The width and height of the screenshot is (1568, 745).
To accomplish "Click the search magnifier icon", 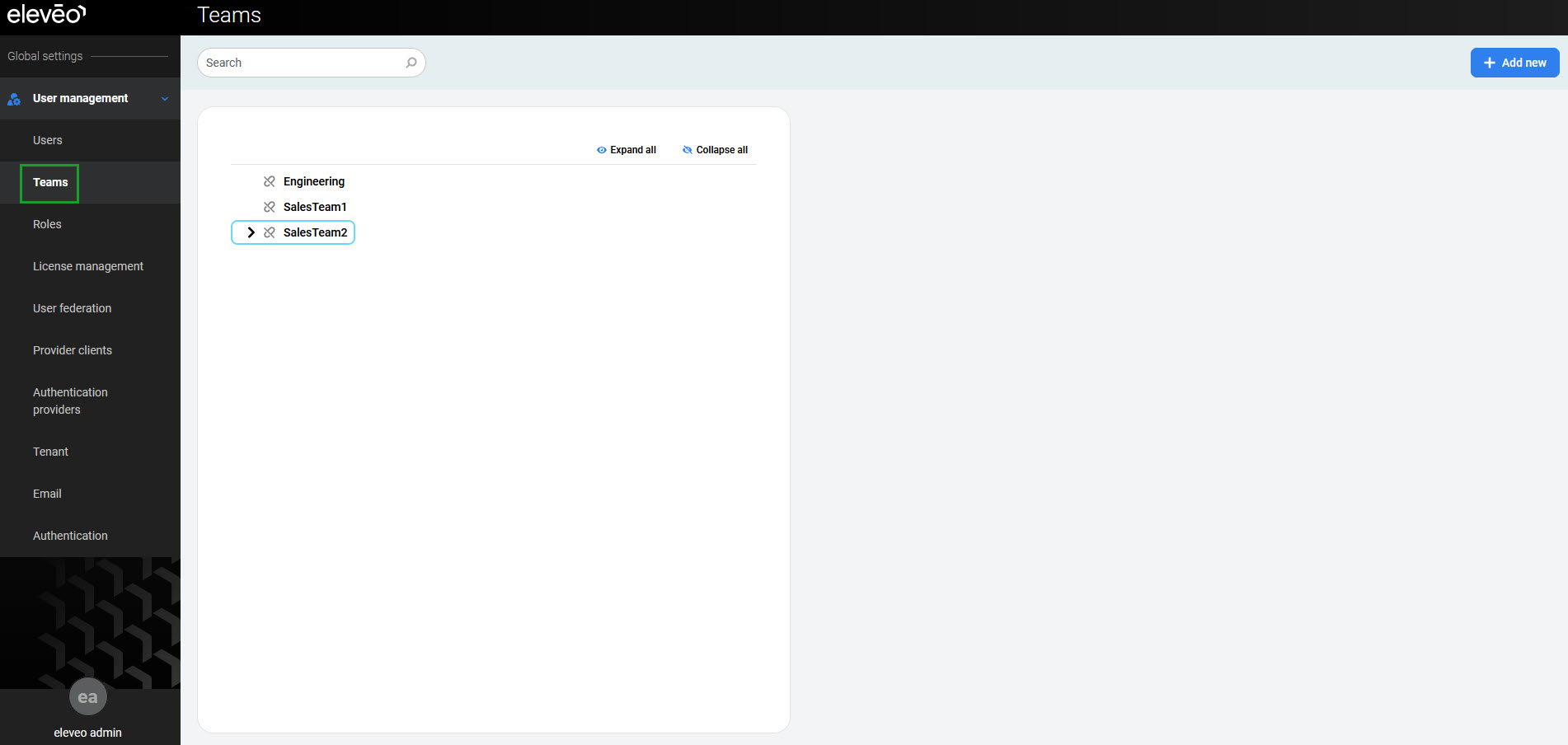I will point(411,63).
